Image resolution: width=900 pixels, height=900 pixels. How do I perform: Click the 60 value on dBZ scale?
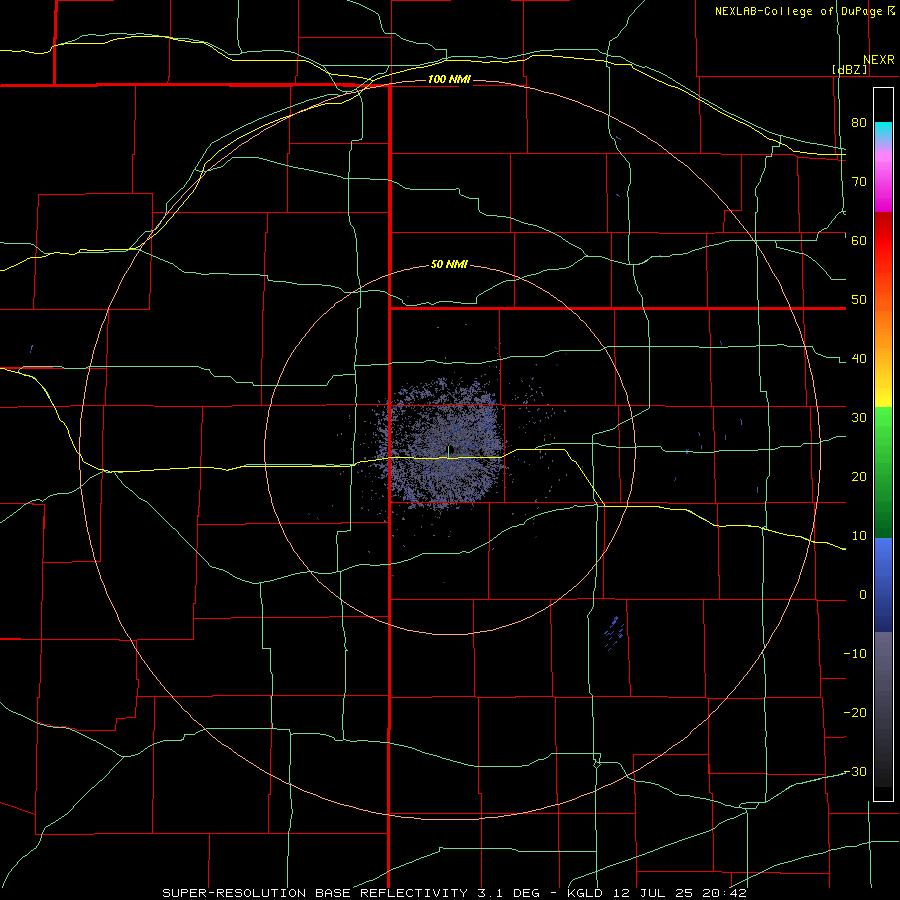click(859, 241)
